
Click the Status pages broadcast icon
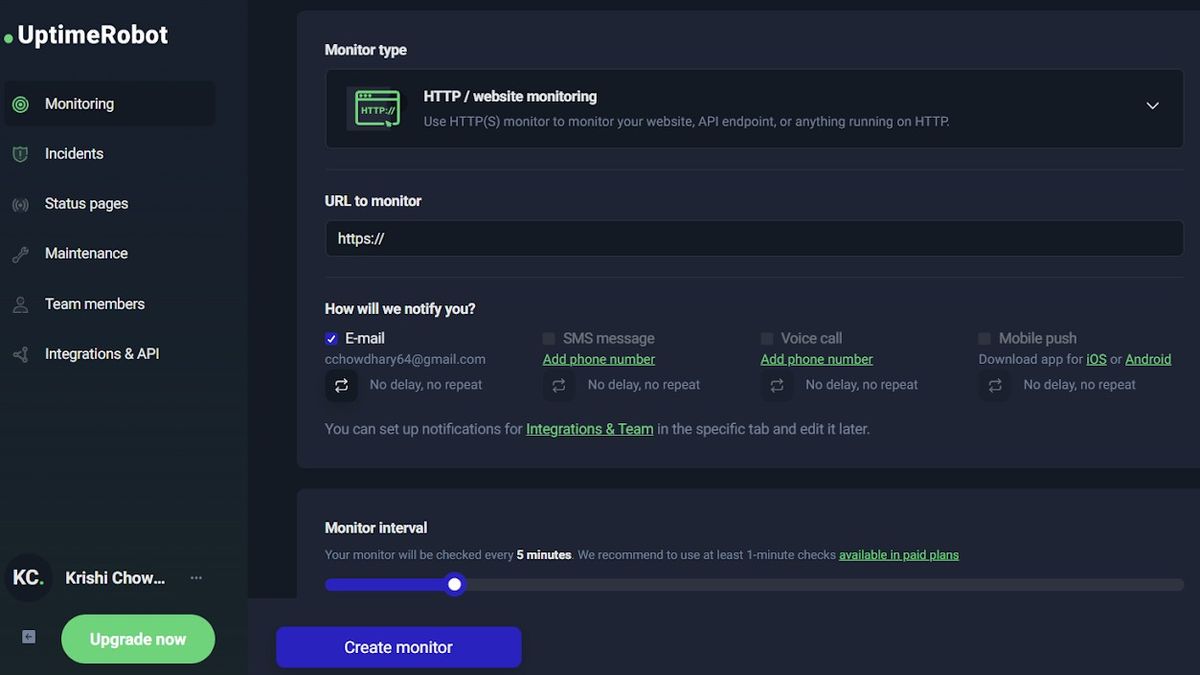[21, 203]
